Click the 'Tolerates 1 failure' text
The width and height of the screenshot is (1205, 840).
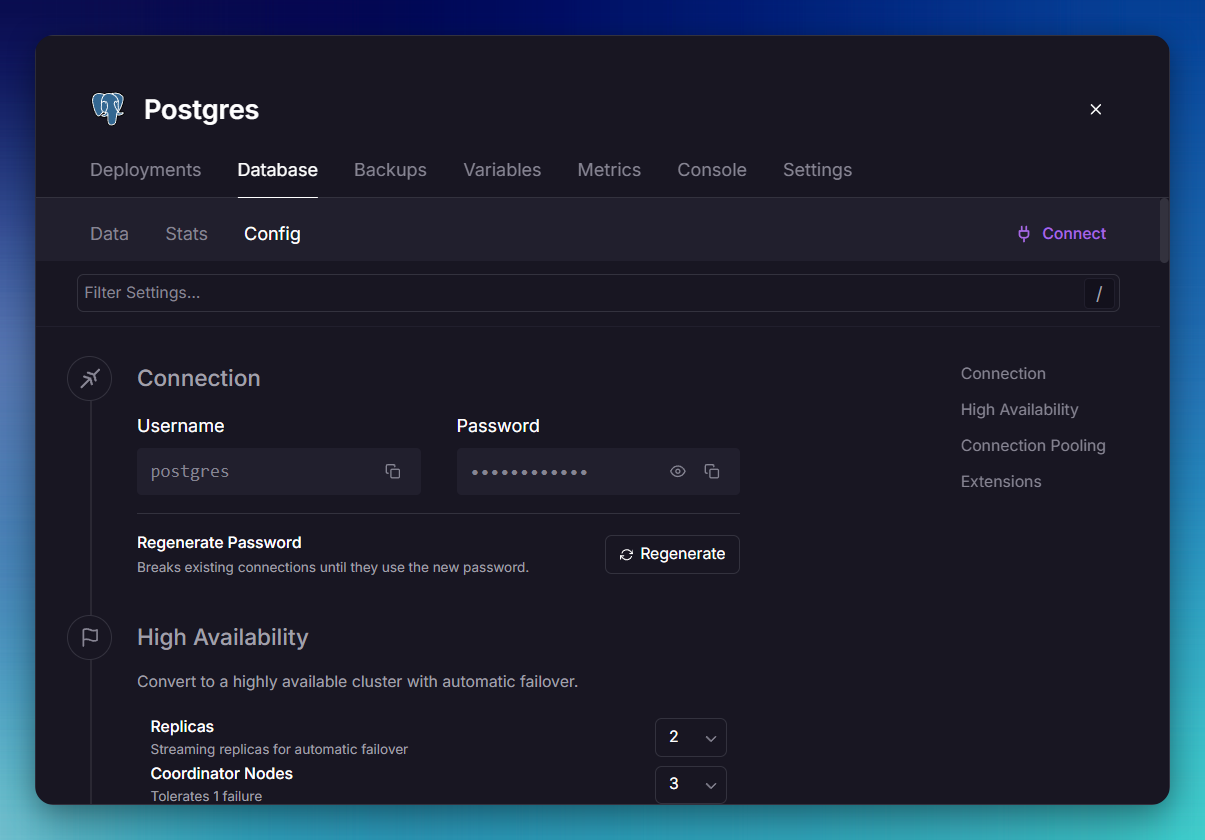pyautogui.click(x=206, y=797)
